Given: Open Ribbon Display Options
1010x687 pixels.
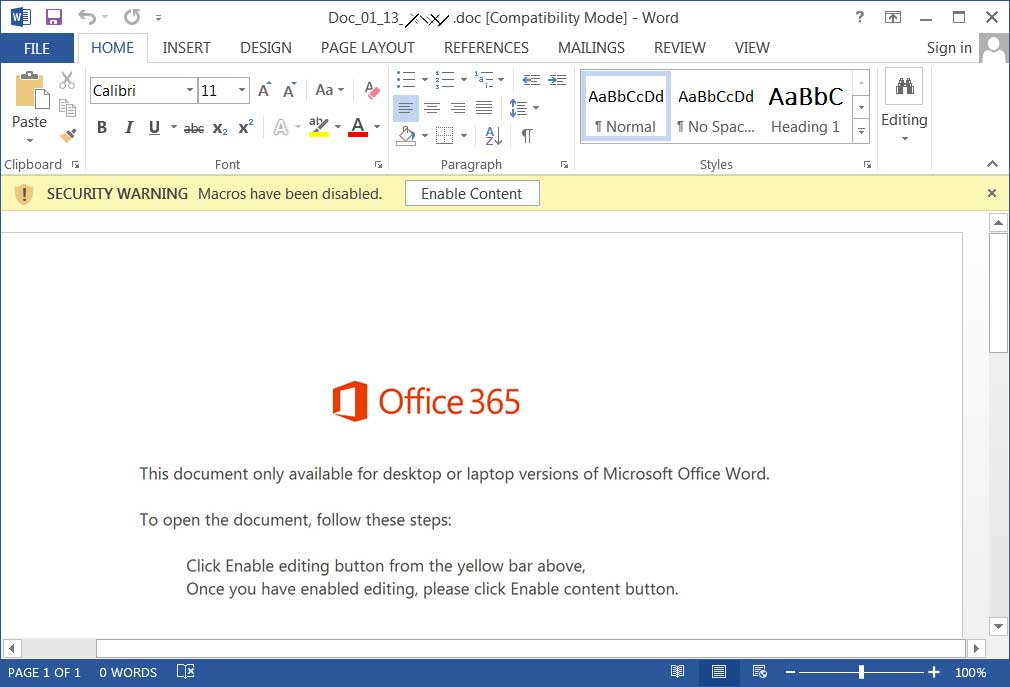Looking at the screenshot, I should [x=893, y=17].
